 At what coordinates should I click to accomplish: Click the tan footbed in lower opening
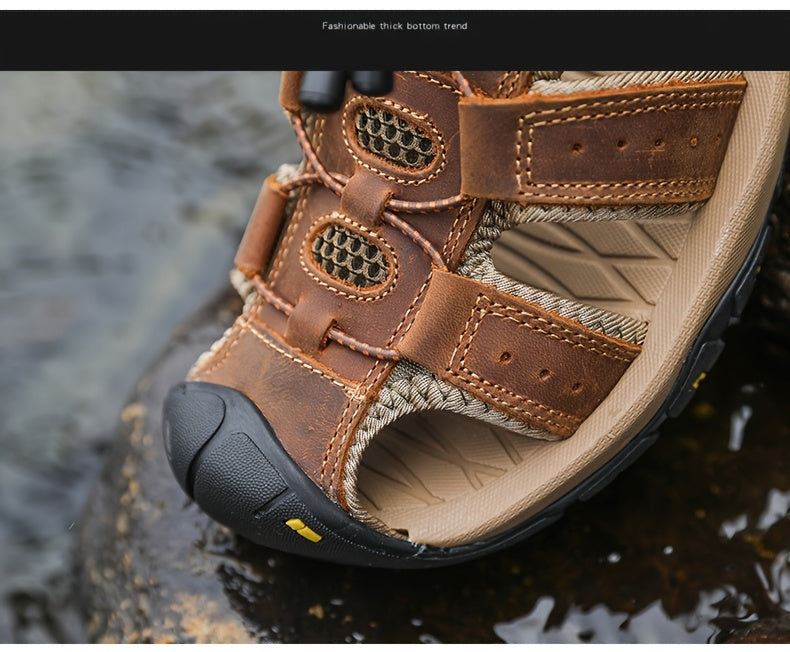click(x=440, y=470)
